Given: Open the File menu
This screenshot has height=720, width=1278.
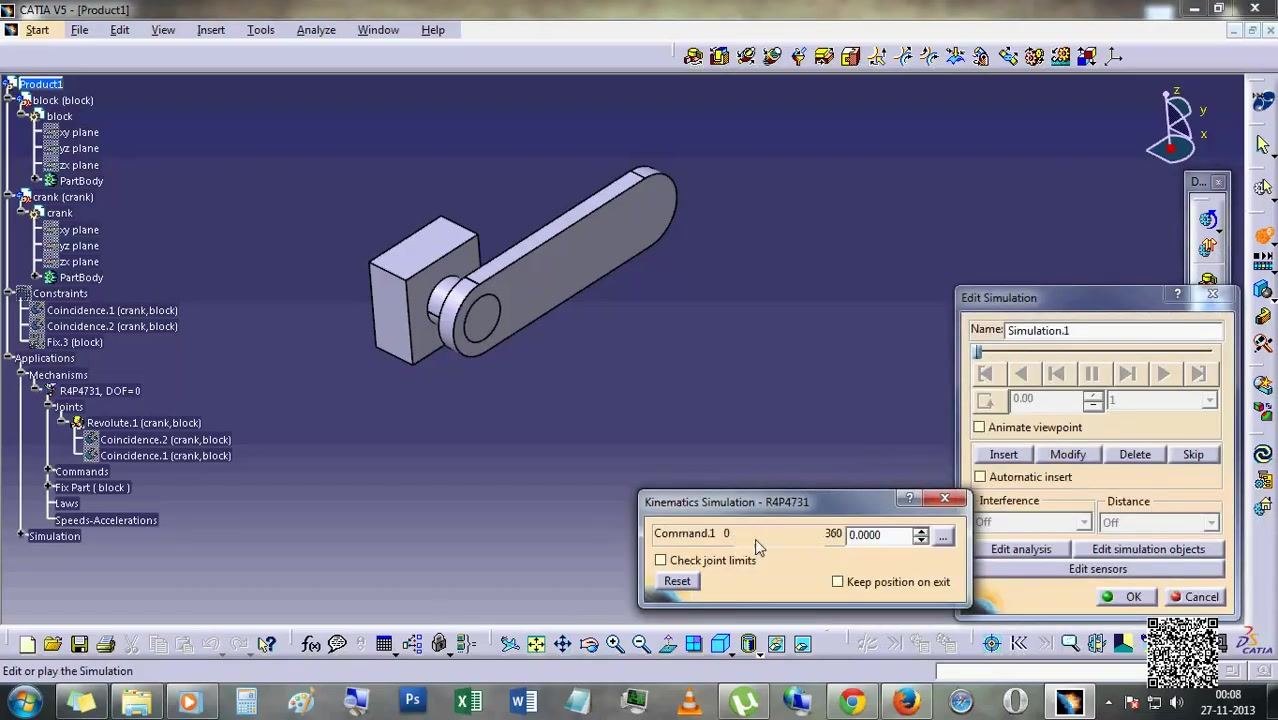Looking at the screenshot, I should [79, 30].
